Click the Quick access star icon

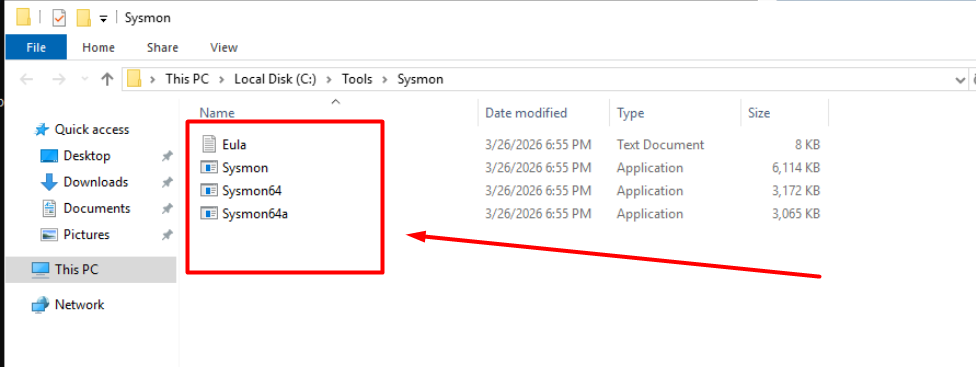click(42, 129)
